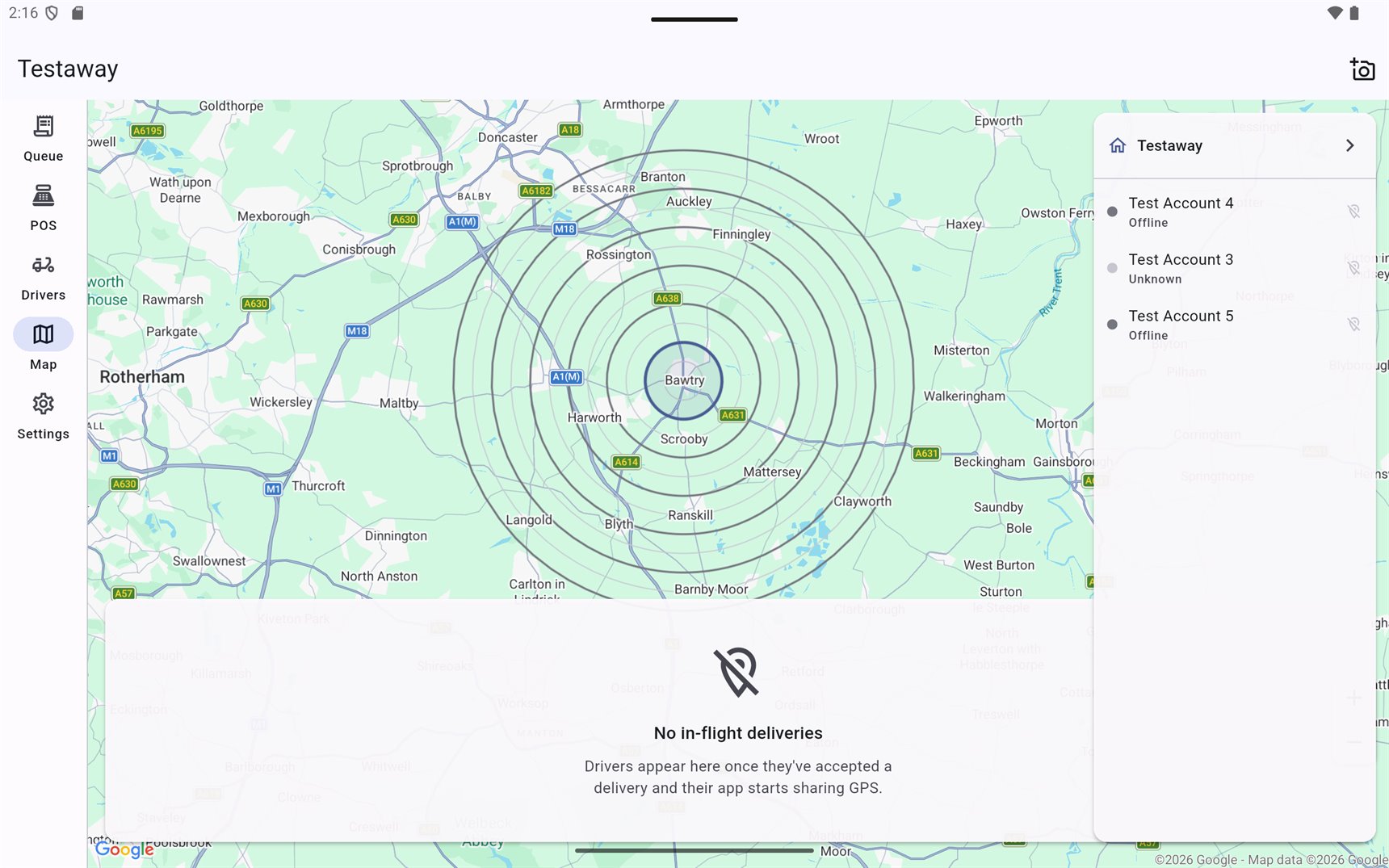Viewport: 1389px width, 868px height.
Task: Tap the add screenshot camera icon
Action: [x=1362, y=69]
